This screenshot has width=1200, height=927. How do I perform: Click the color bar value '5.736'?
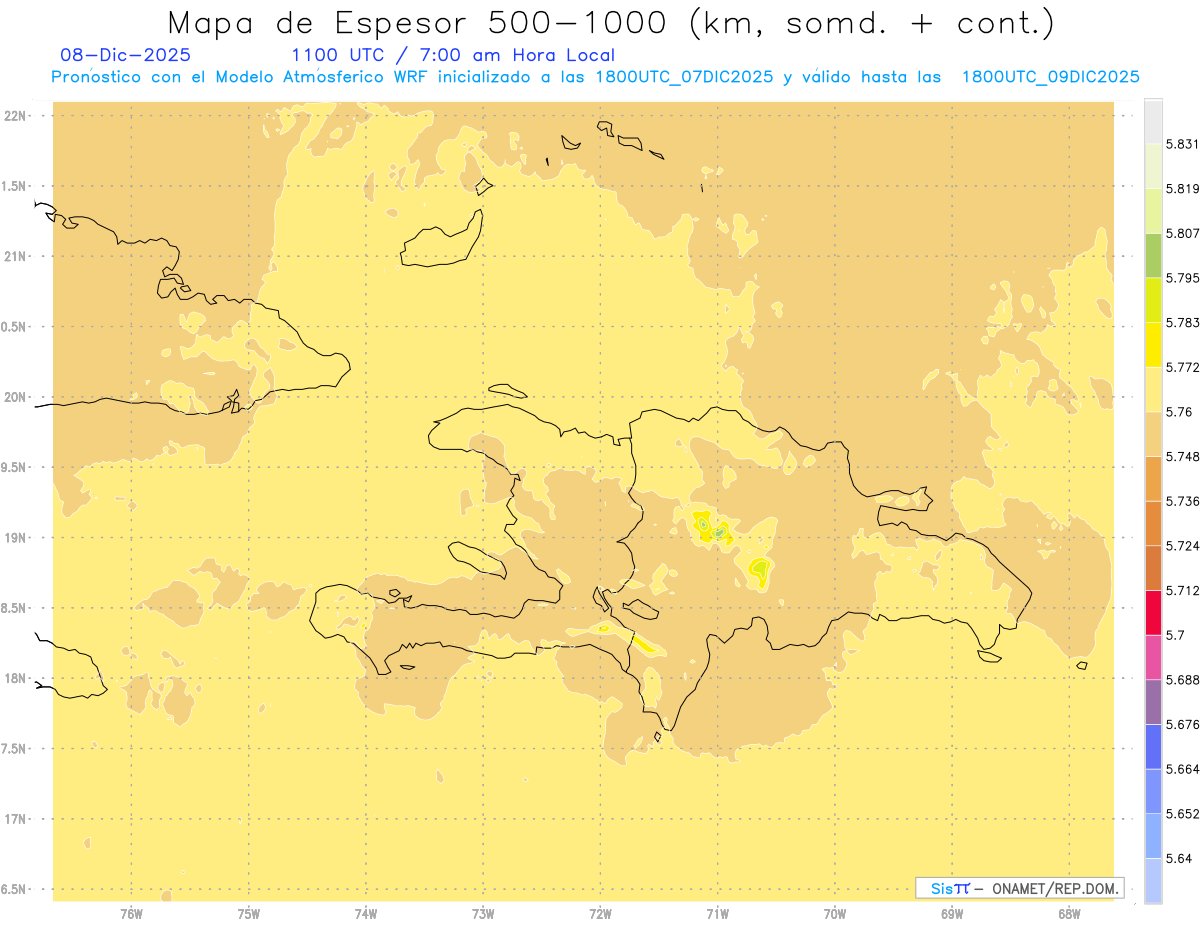tap(1182, 501)
